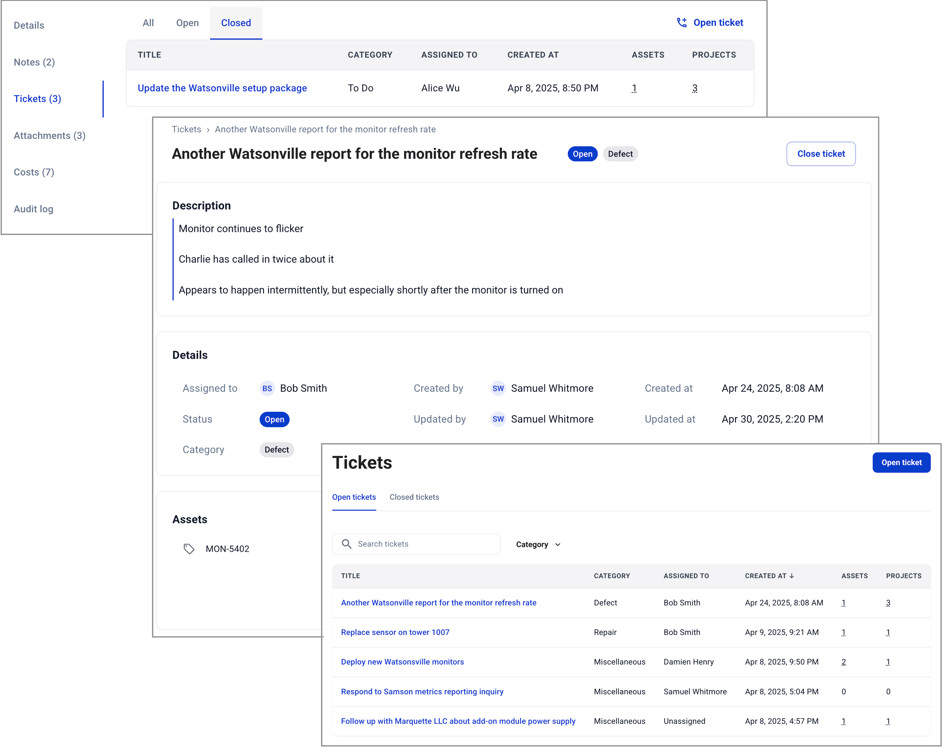
Task: Open the Audit log sidebar item
Action: click(33, 209)
